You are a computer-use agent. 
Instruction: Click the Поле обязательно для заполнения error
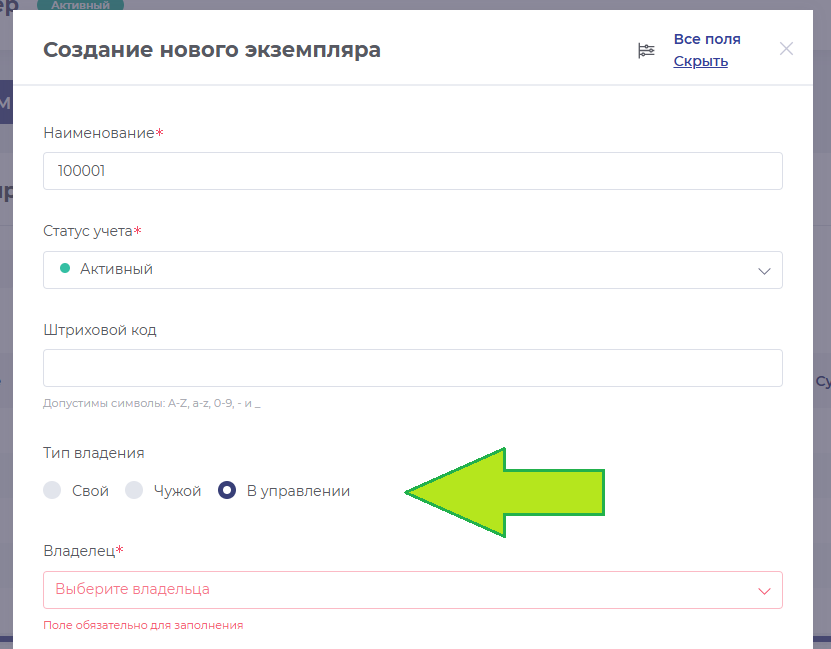[143, 625]
